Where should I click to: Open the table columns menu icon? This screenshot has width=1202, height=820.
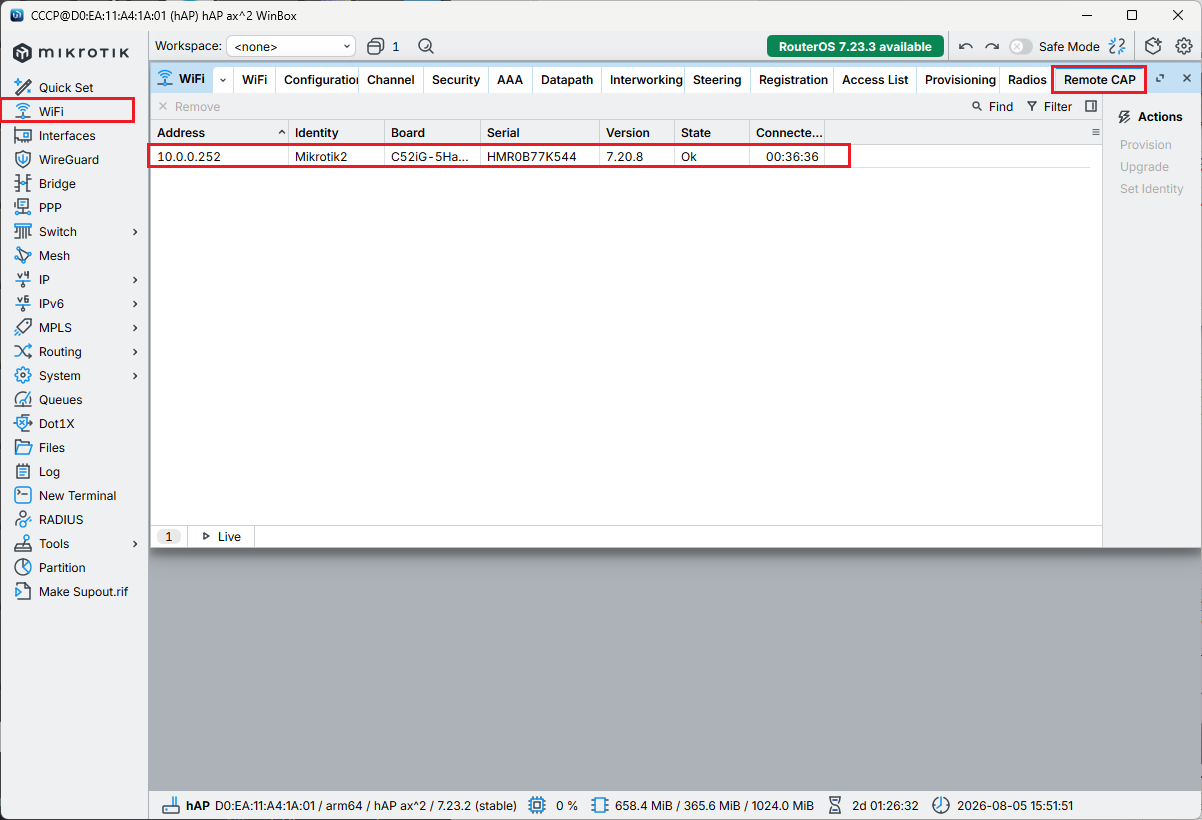[x=1095, y=132]
